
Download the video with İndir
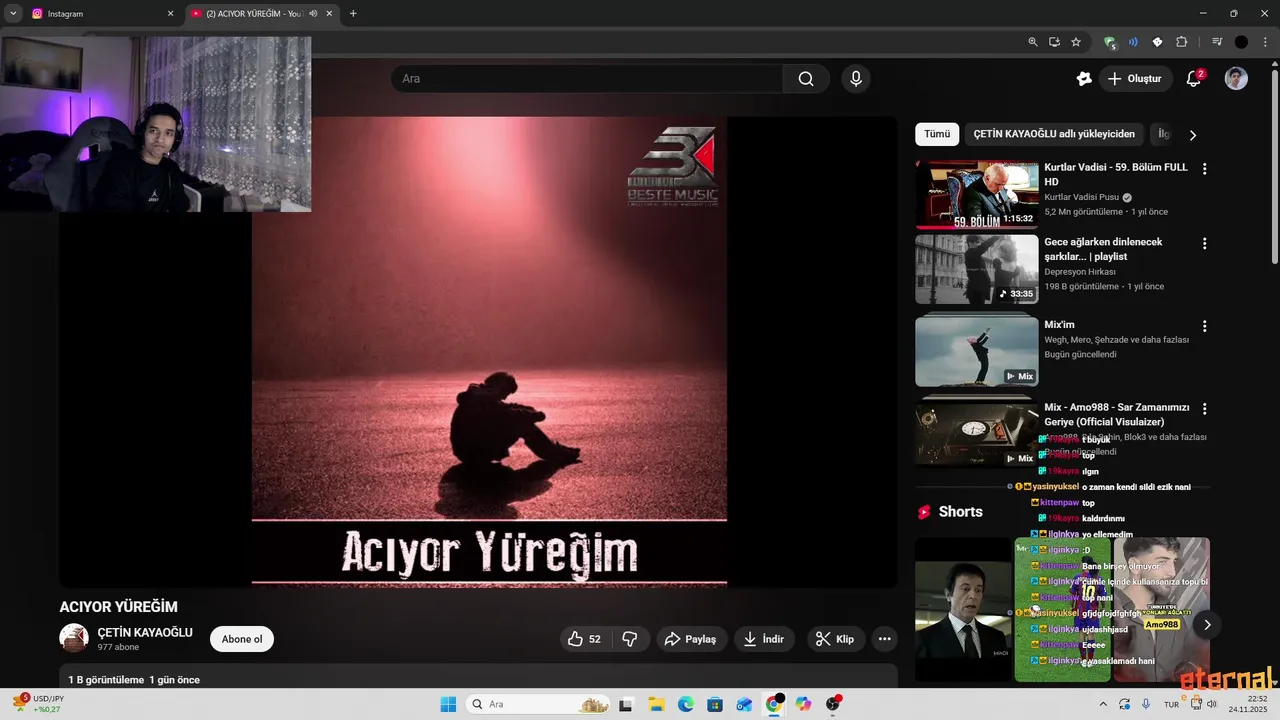tap(765, 639)
